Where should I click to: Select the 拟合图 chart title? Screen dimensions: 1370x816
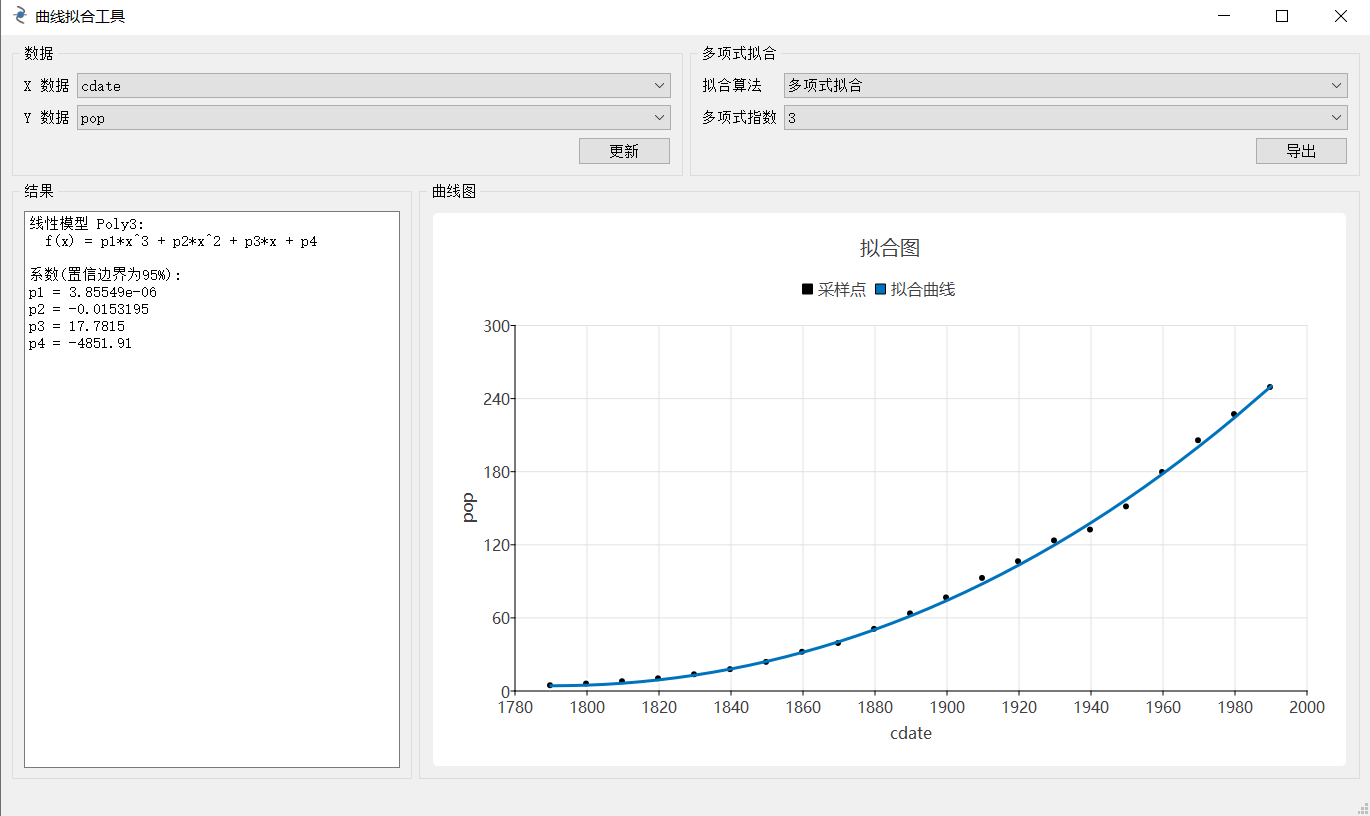point(889,248)
